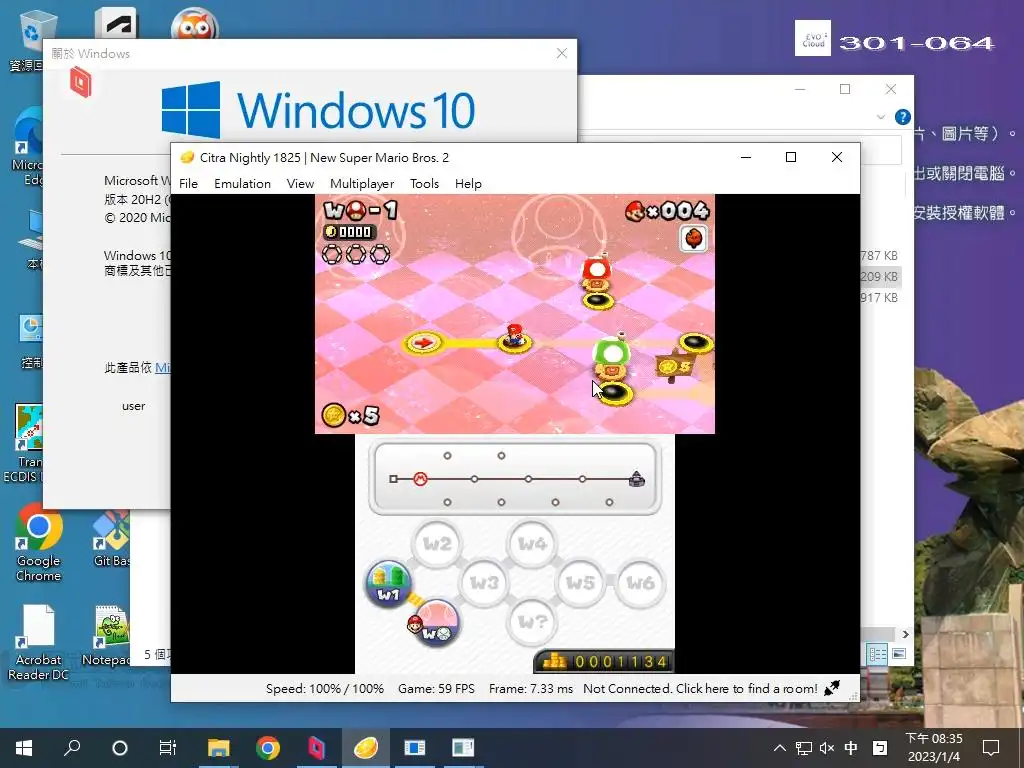This screenshot has width=1024, height=768.
Task: Click the Speed: 100% / 100% status text
Action: point(325,688)
